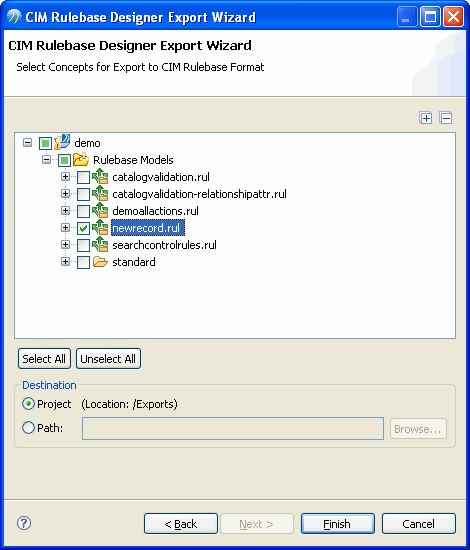470x550 pixels.
Task: Click the demoallactions.rul file icon
Action: pos(100,210)
